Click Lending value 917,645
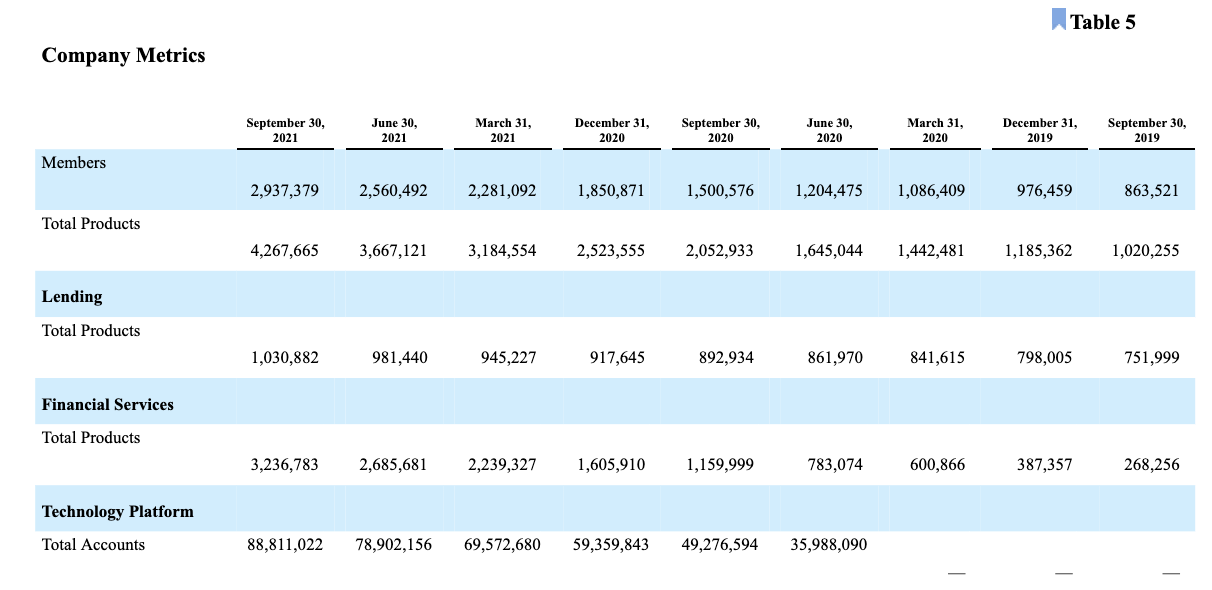The image size is (1212, 590). pos(618,357)
